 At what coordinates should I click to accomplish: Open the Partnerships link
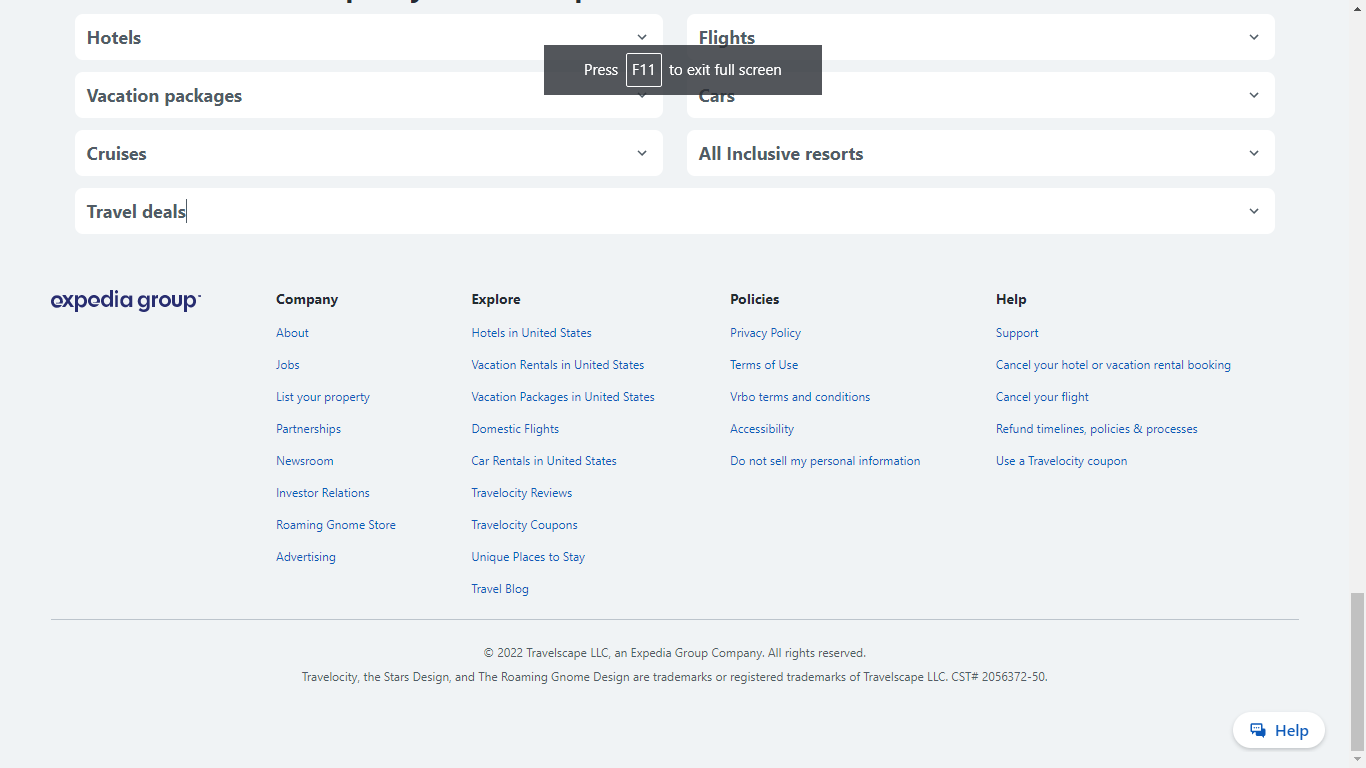[x=308, y=429]
